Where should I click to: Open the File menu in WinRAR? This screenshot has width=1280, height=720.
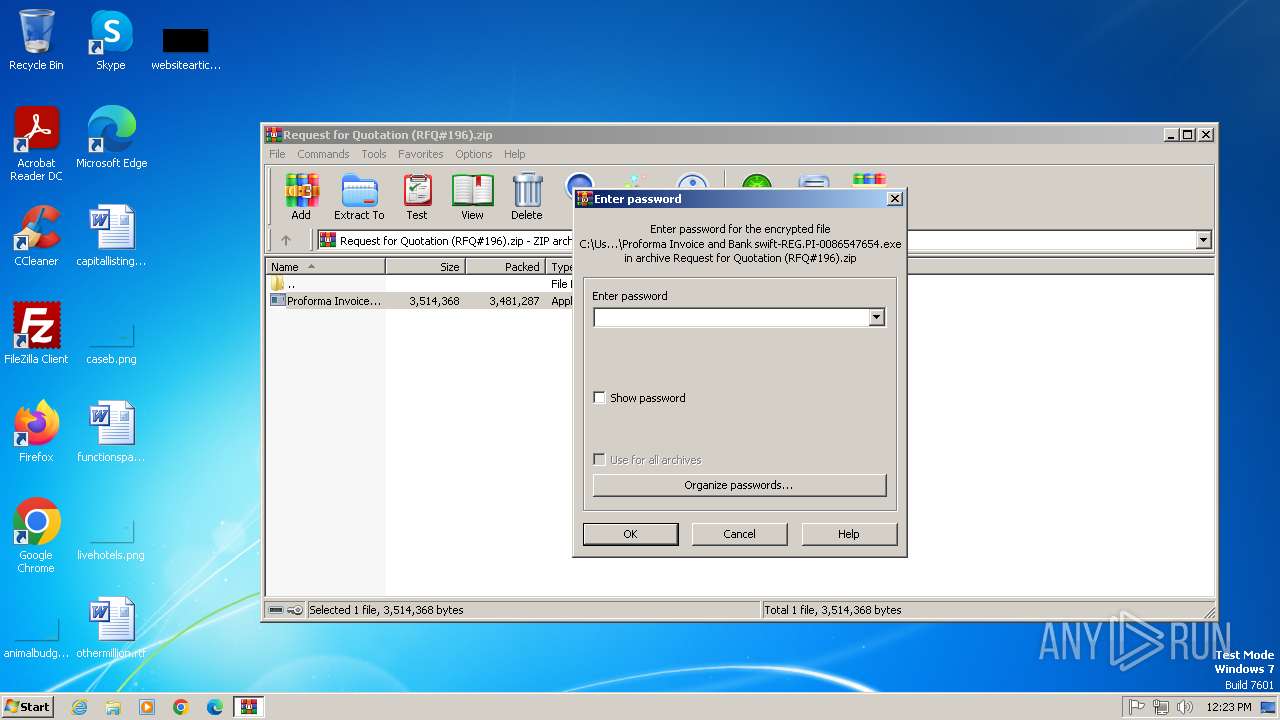tap(277, 154)
